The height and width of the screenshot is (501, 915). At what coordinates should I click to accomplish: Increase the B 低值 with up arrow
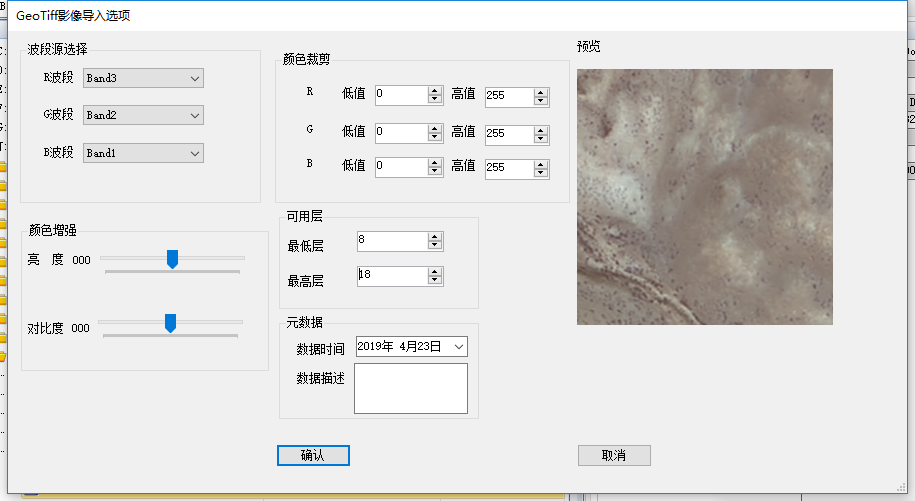[435, 163]
